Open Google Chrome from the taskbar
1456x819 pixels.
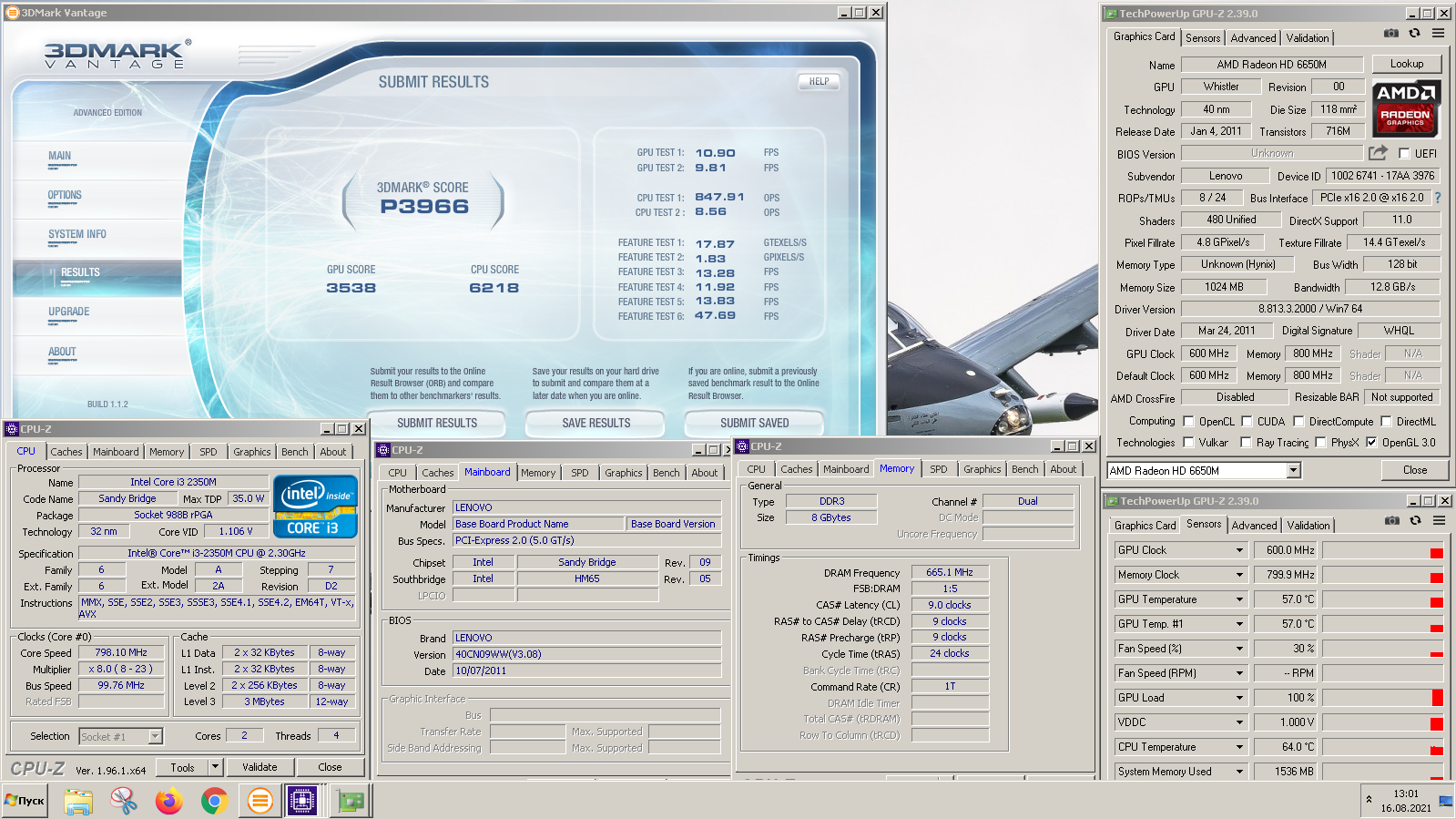tap(214, 802)
